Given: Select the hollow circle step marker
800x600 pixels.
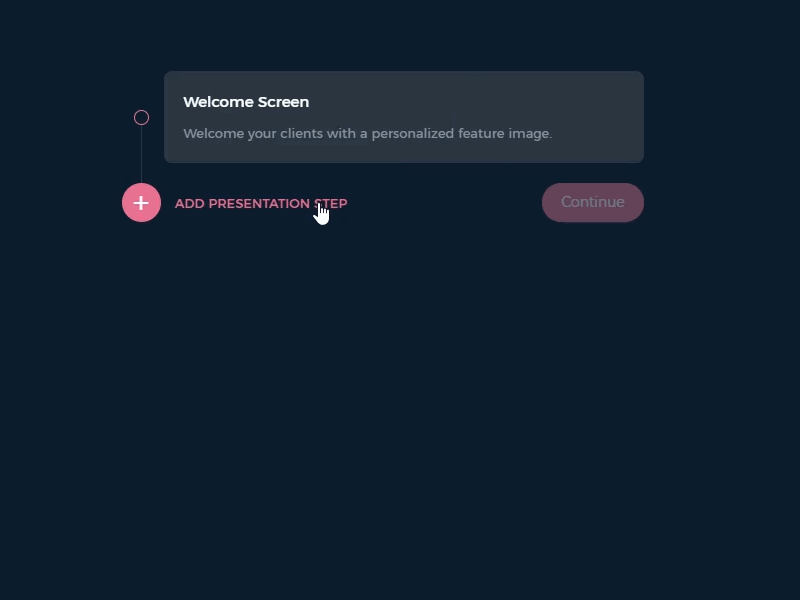Looking at the screenshot, I should (141, 118).
